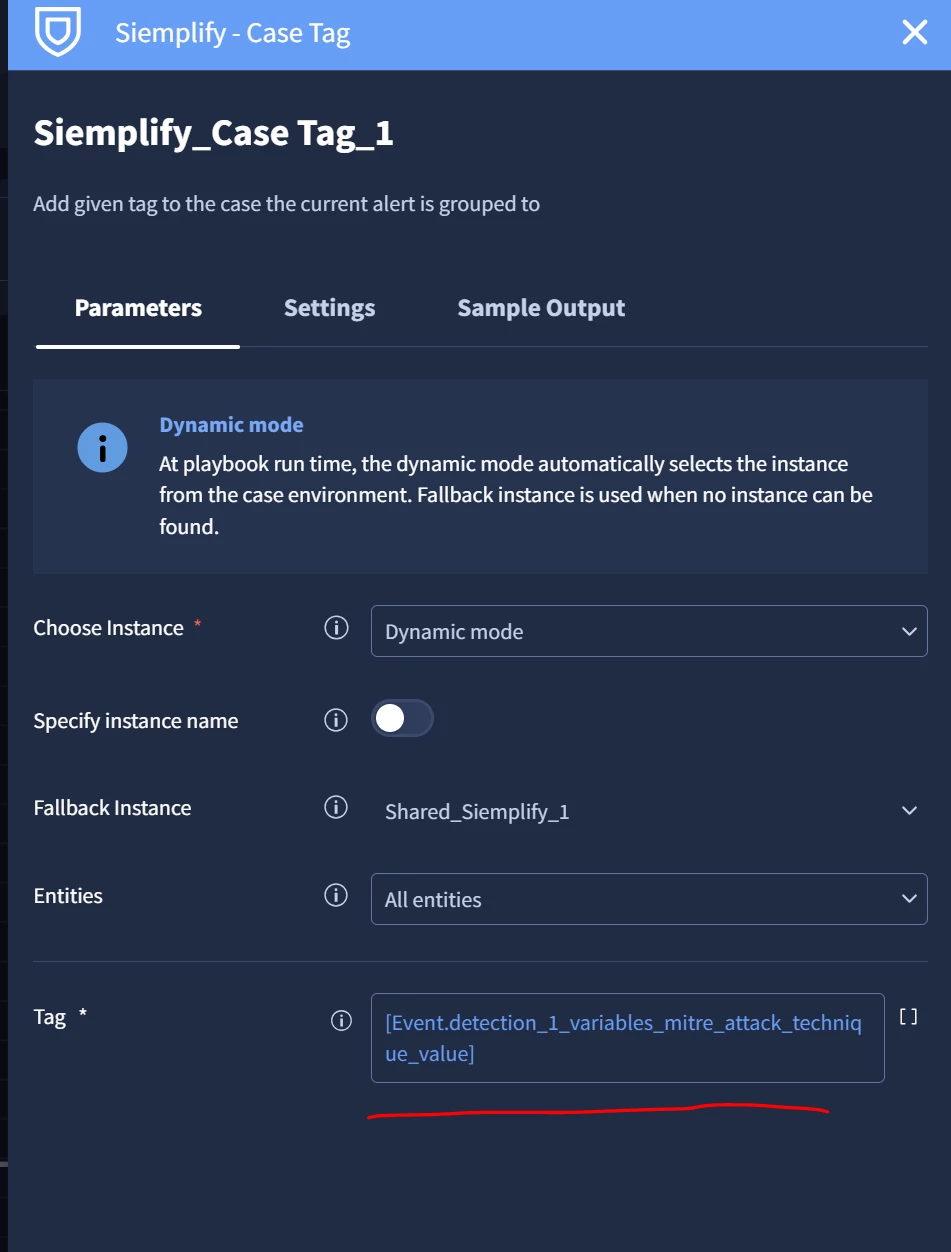Expand the Fallback Instance Shared_Siemplify_1 dropdown
951x1252 pixels.
[649, 811]
